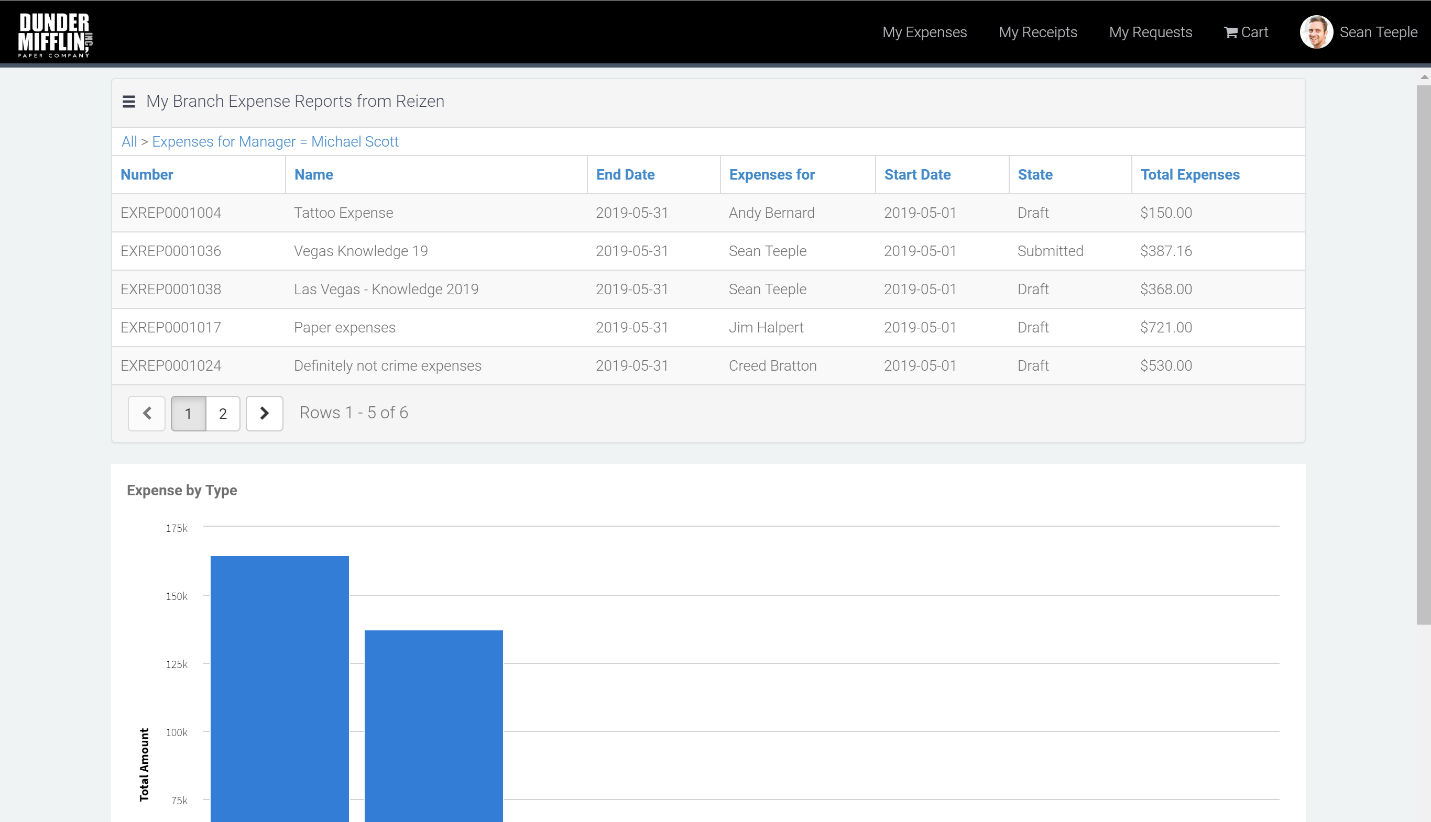The image size is (1431, 822).
Task: Click Sean Teeple's avatar picture
Action: 1316,32
